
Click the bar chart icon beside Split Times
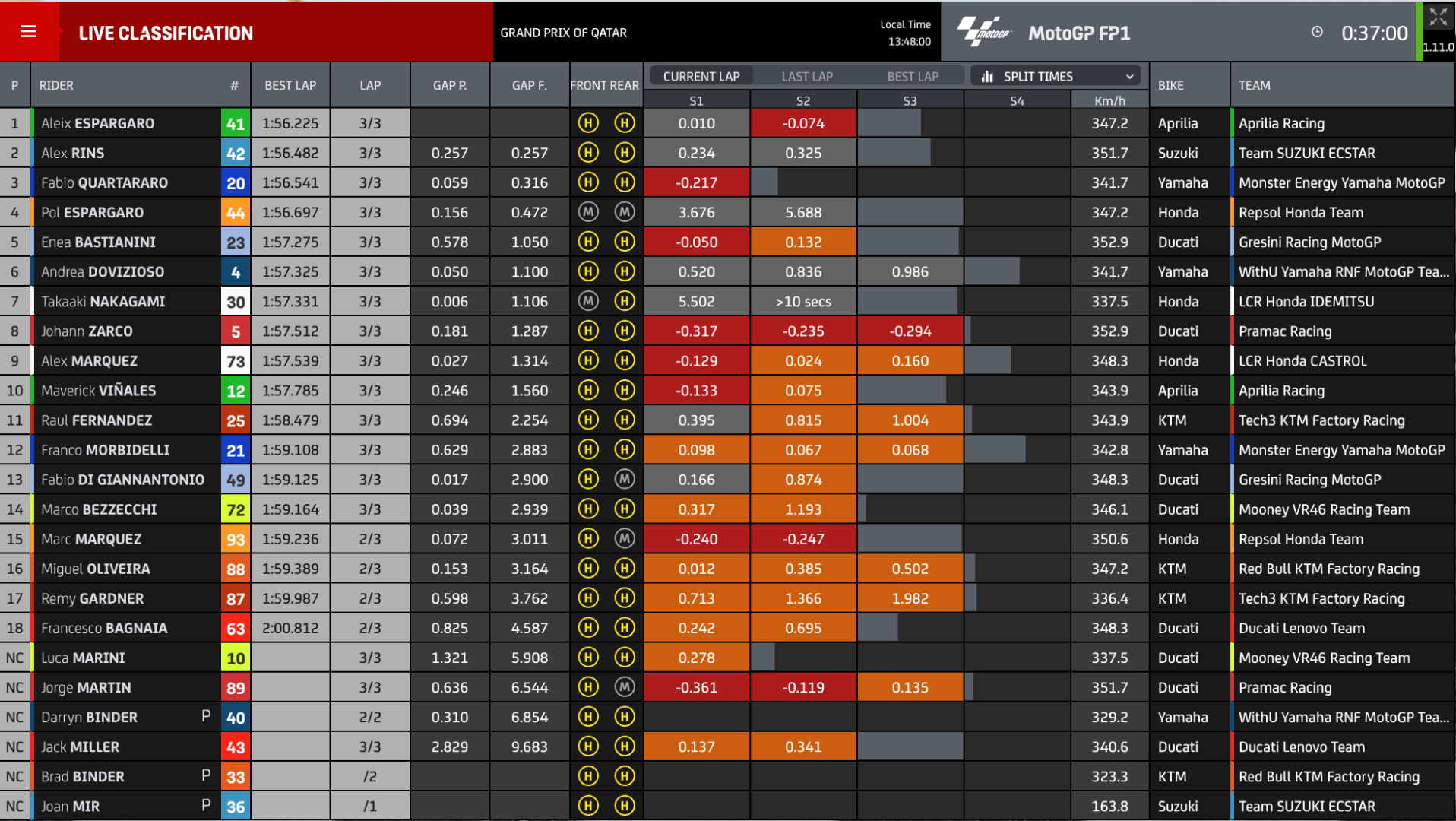click(987, 77)
